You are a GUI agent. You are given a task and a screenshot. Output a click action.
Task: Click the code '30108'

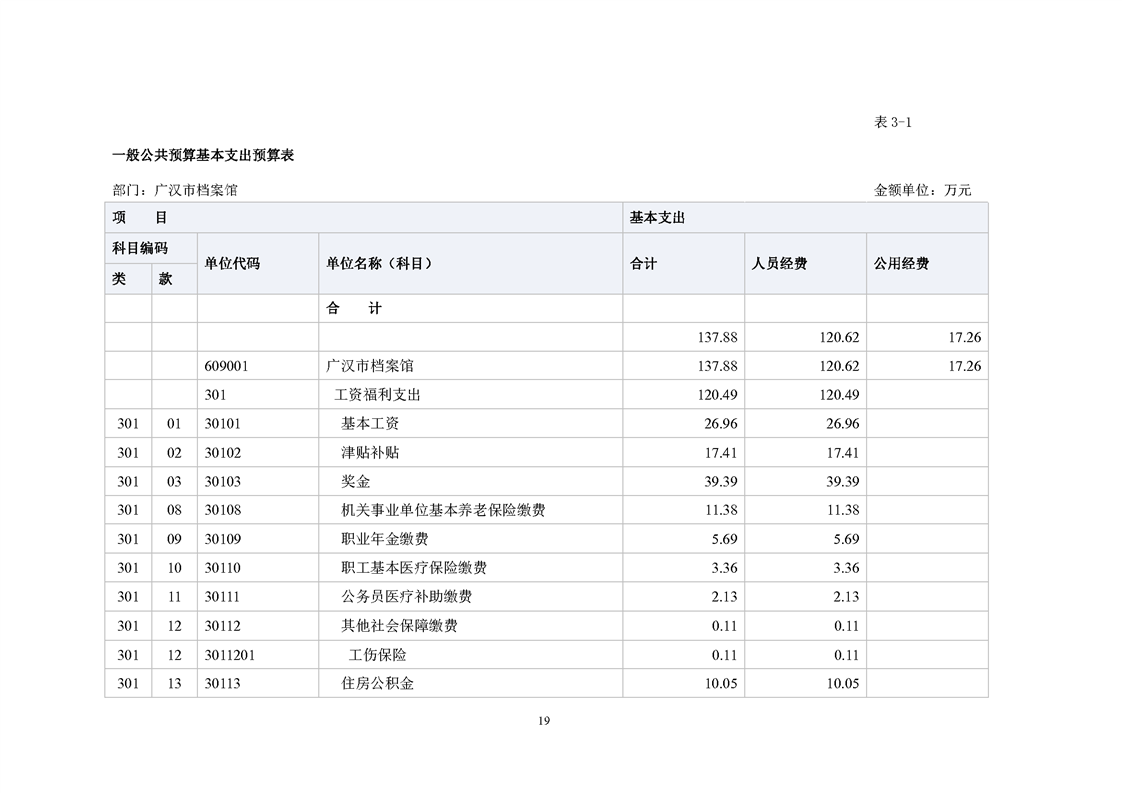coord(223,510)
